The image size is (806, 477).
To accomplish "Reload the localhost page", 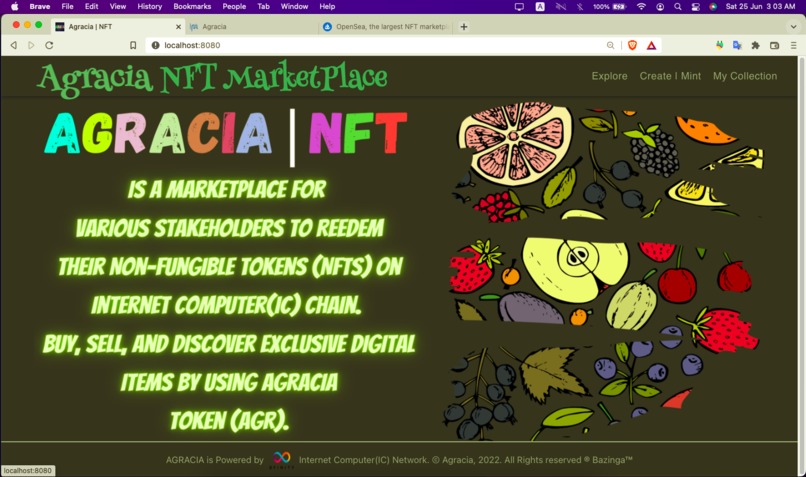I will [49, 45].
